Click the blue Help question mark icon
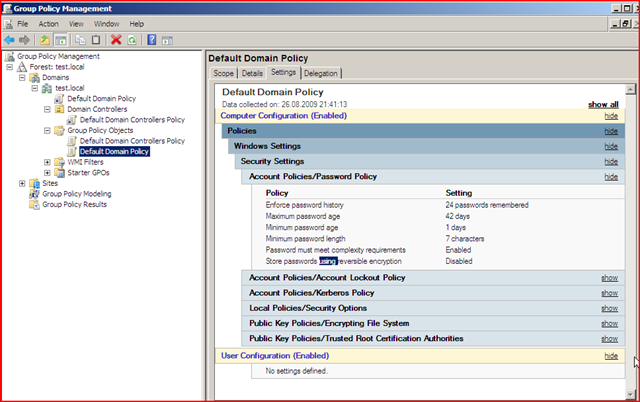 (x=152, y=40)
